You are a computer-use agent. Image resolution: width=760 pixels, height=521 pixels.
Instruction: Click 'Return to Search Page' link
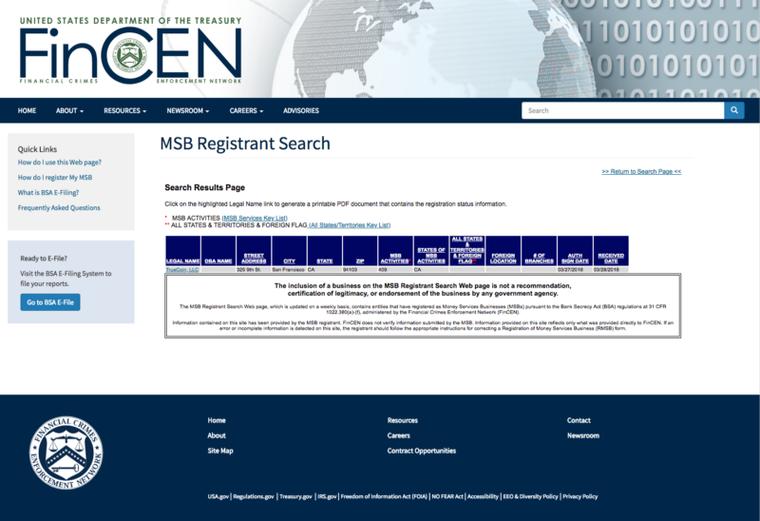(x=641, y=172)
